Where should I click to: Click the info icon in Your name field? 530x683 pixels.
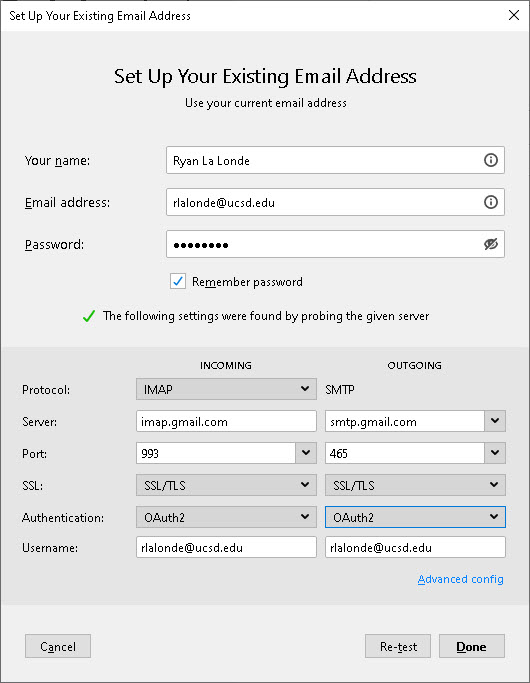[x=491, y=160]
